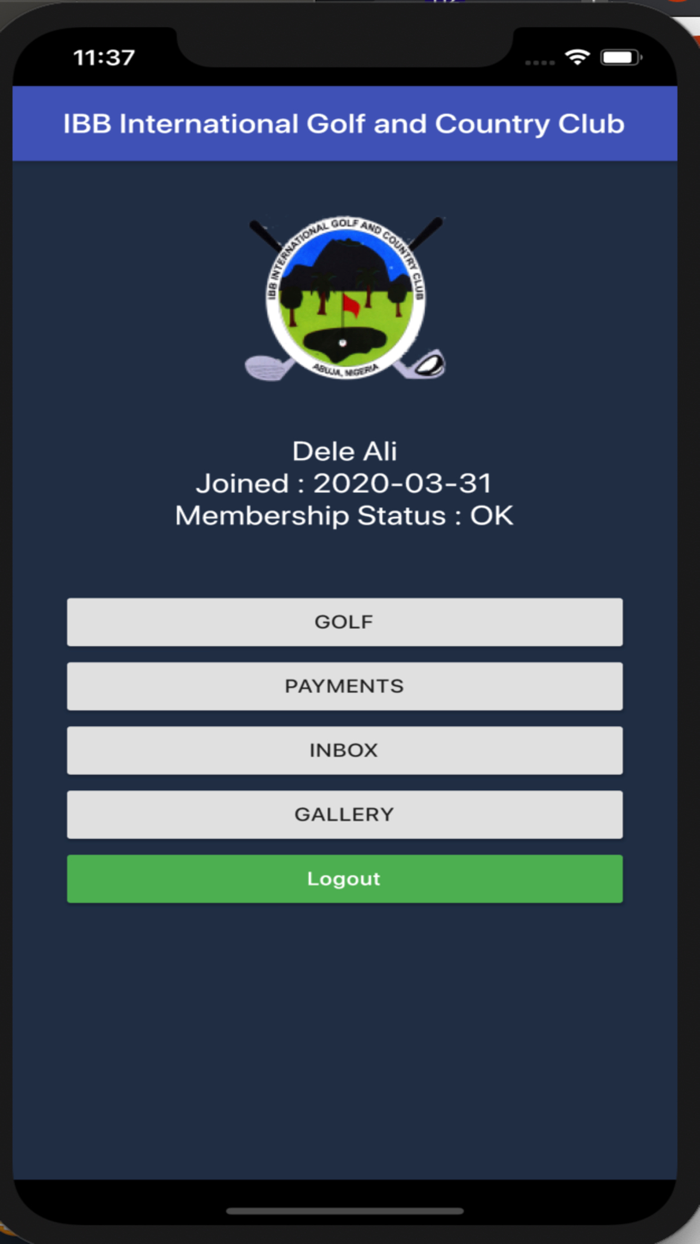The height and width of the screenshot is (1244, 700).
Task: Tap the Wi-Fi icon in status bar
Action: [576, 57]
